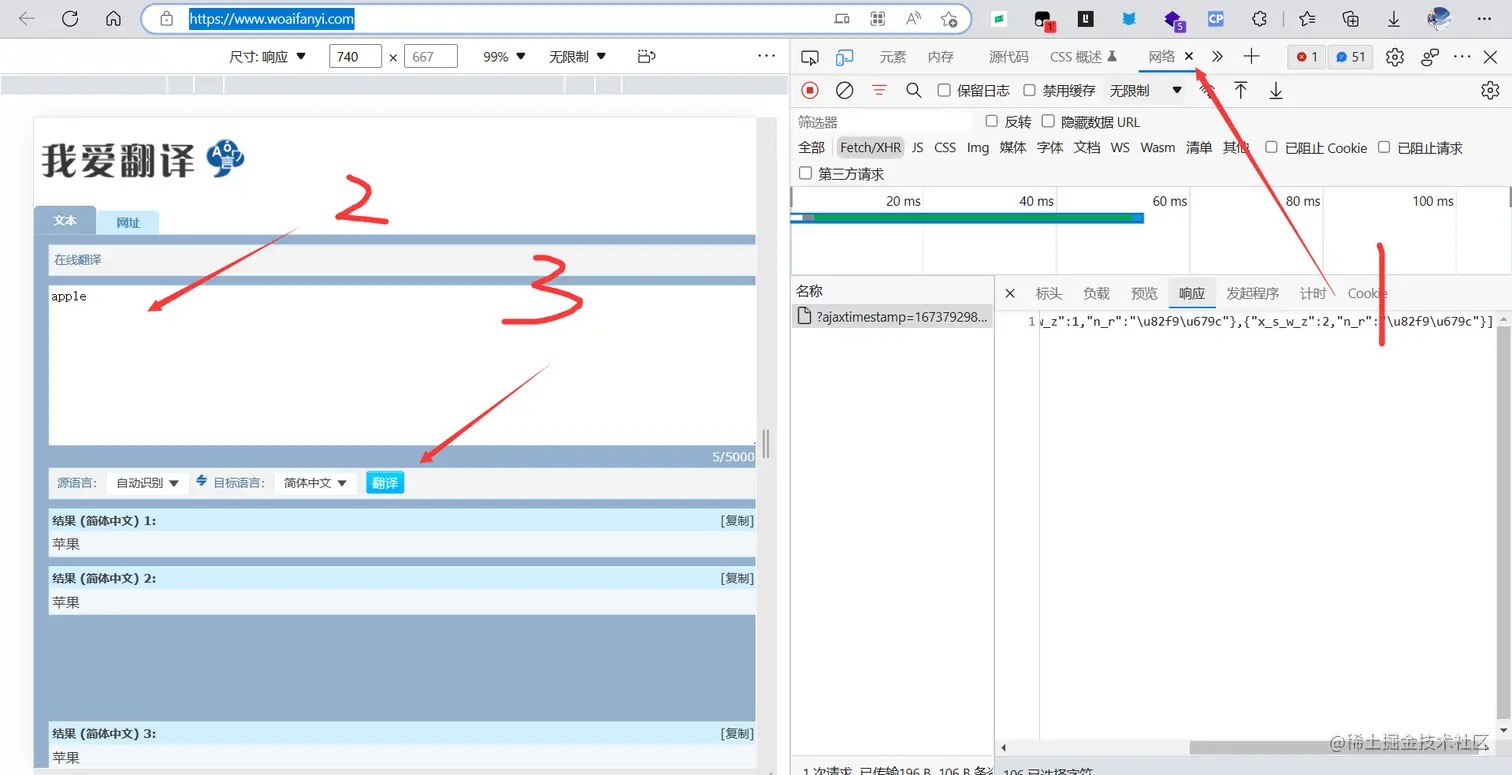Go to browser home page icon

113,18
